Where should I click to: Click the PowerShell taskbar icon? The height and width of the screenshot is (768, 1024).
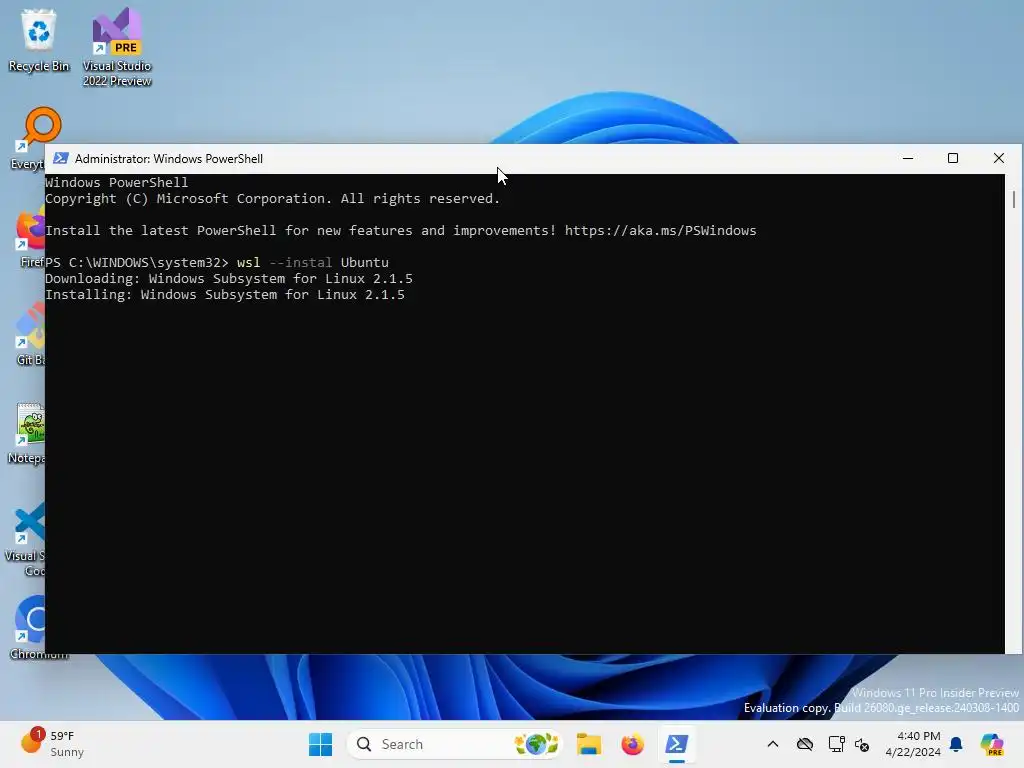[x=677, y=744]
